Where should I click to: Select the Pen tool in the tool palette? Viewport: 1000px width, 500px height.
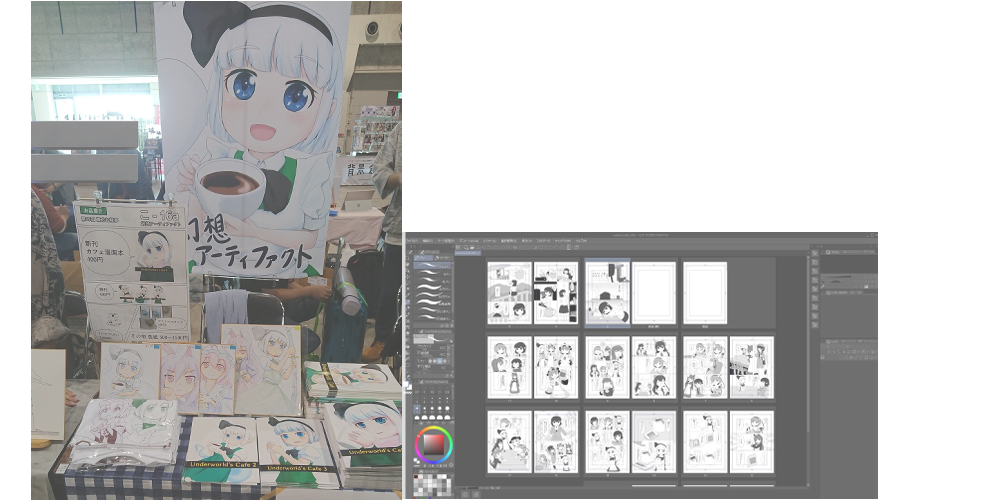[x=409, y=299]
